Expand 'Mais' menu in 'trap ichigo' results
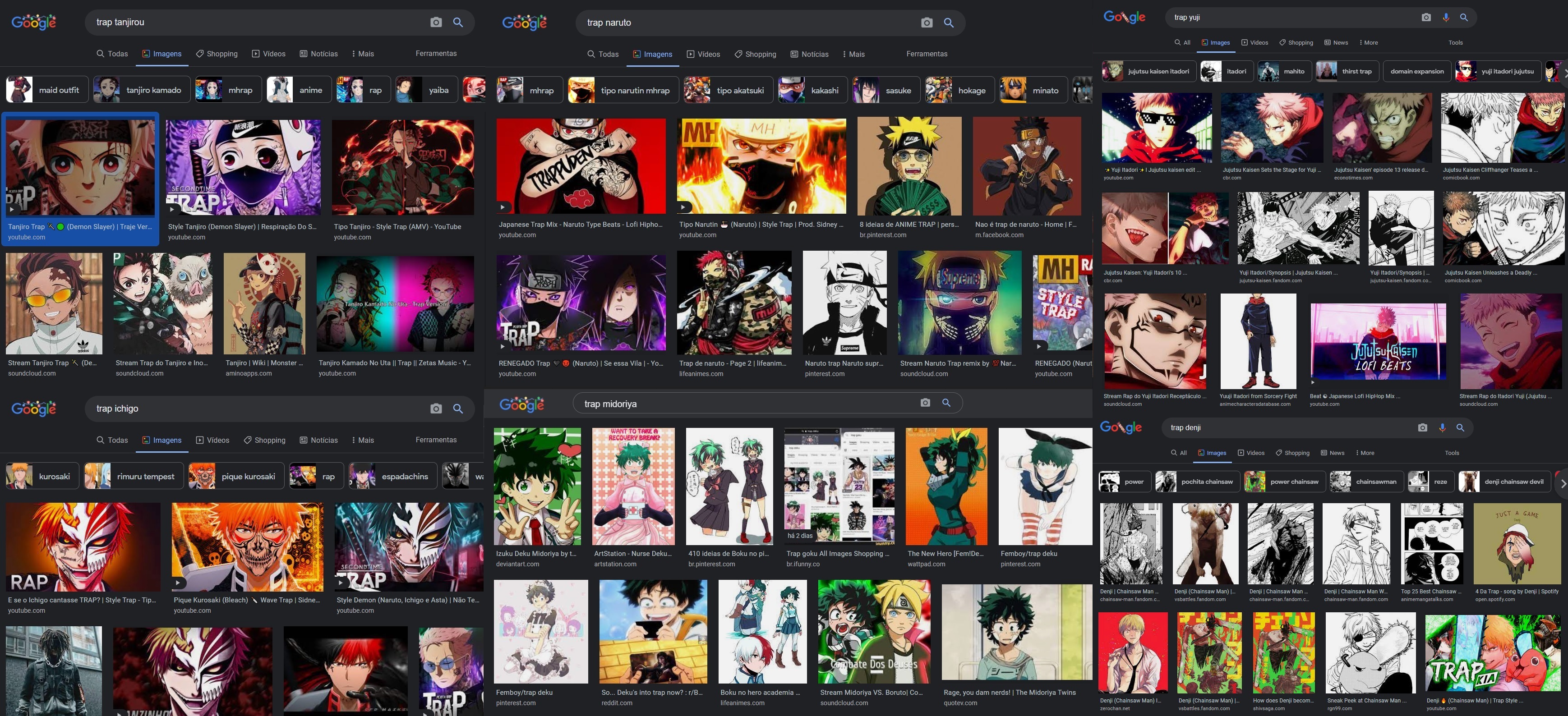Viewport: 1568px width, 716px height. pyautogui.click(x=363, y=440)
